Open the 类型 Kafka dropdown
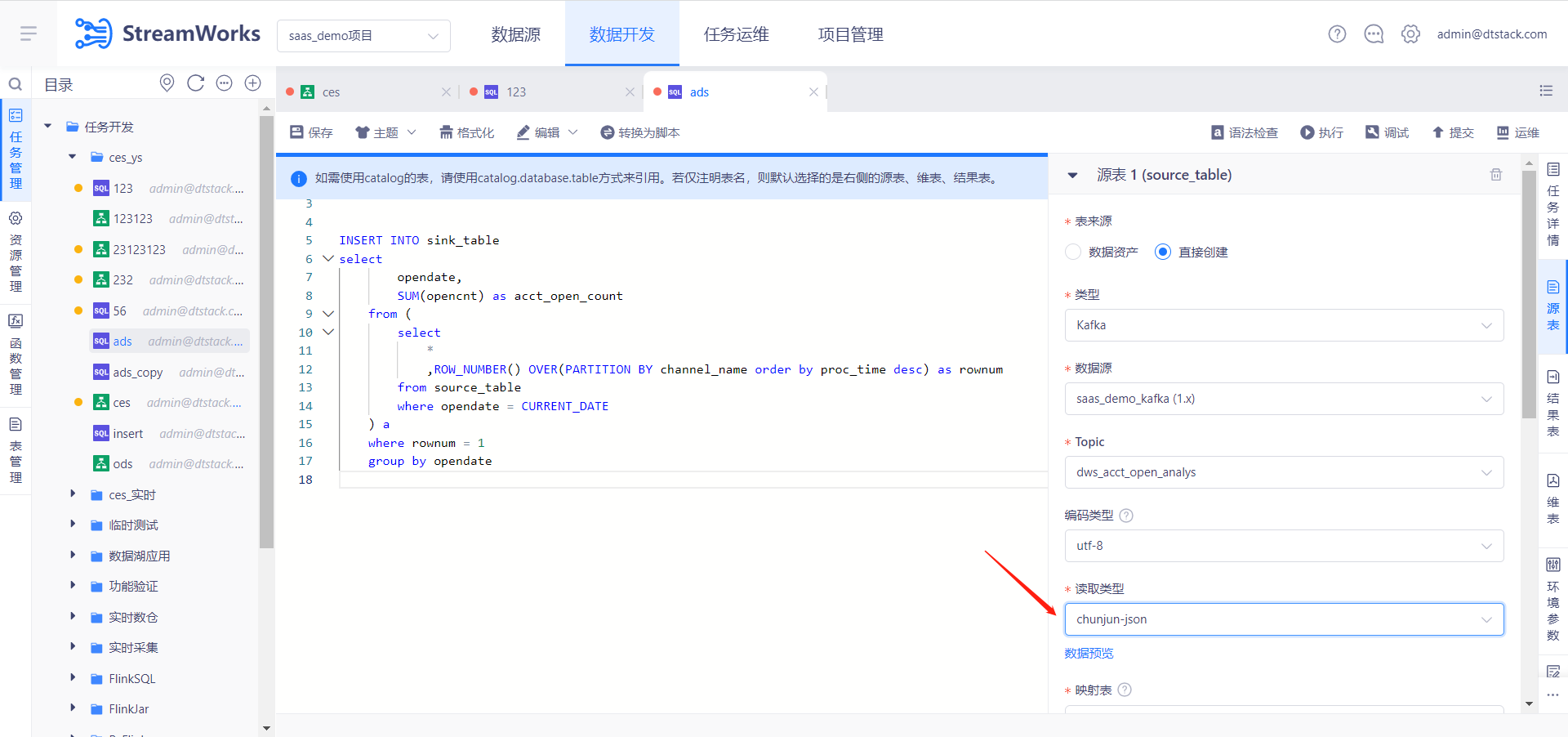Viewport: 1568px width, 737px height. point(1284,325)
